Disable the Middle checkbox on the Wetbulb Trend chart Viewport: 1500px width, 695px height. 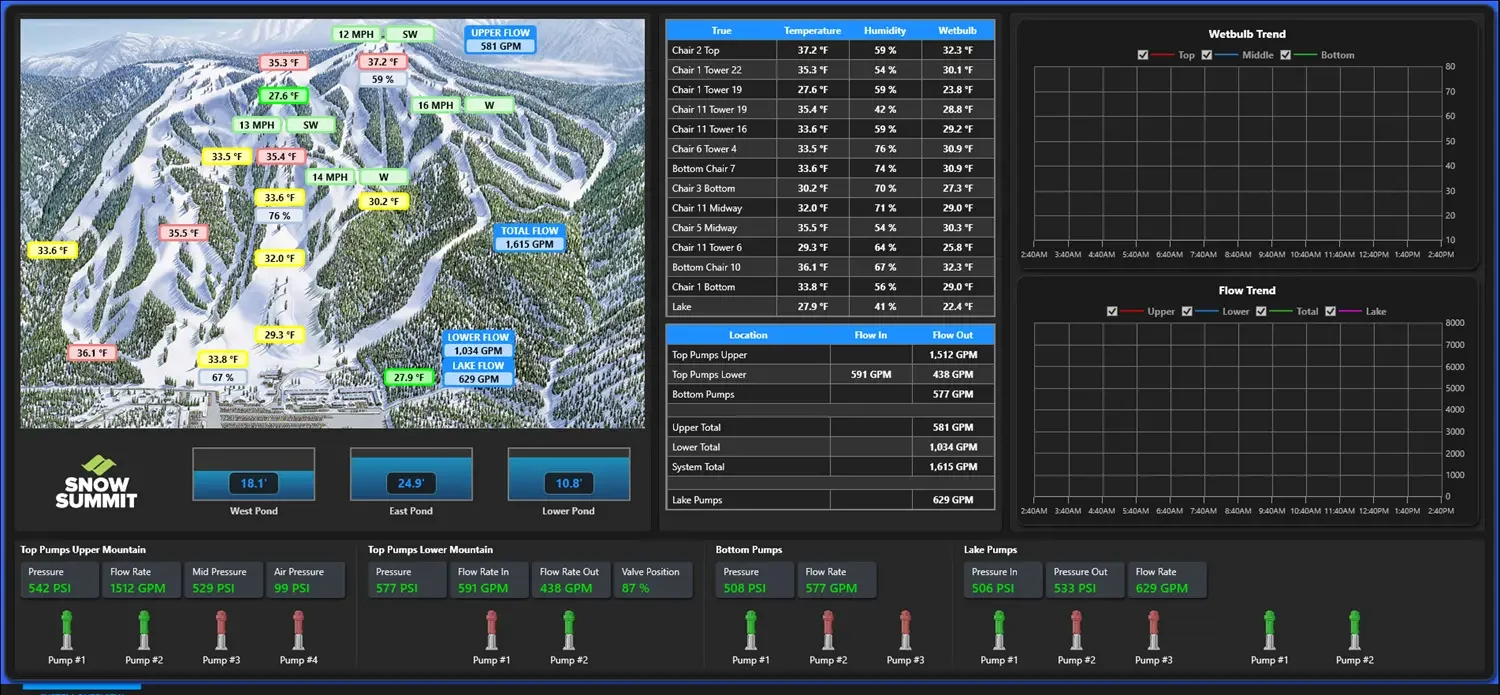tap(1206, 55)
